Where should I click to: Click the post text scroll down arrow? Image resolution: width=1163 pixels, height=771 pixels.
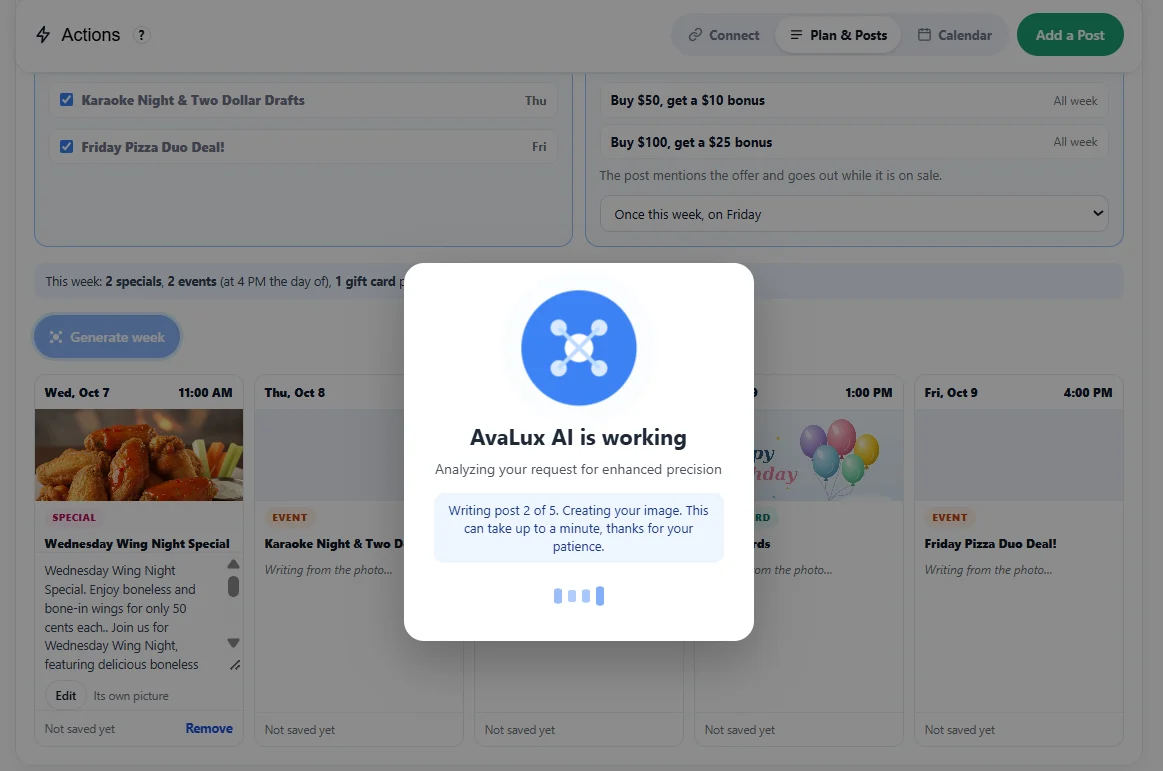233,643
